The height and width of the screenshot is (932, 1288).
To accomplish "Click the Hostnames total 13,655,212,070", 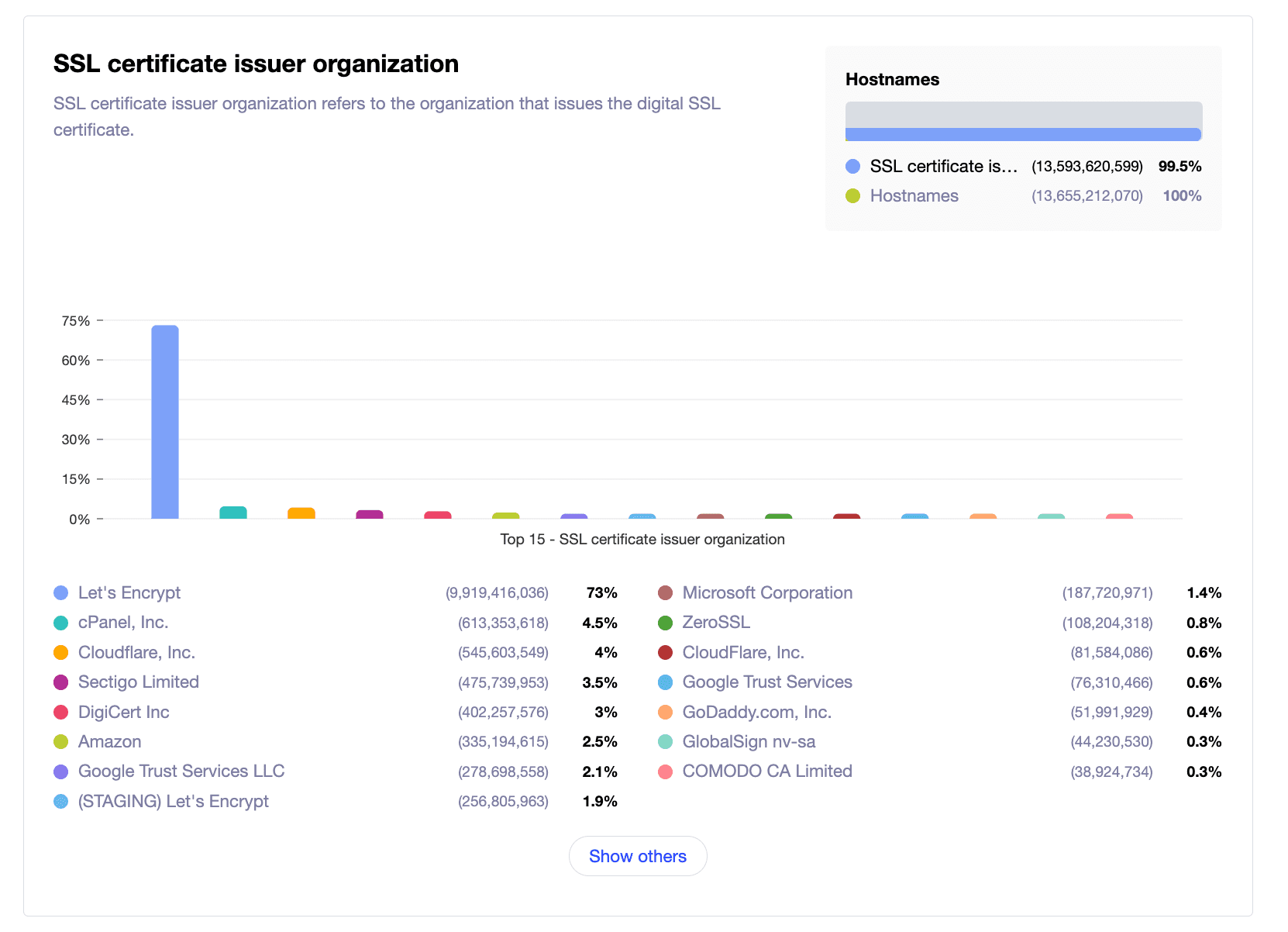I will click(1087, 196).
